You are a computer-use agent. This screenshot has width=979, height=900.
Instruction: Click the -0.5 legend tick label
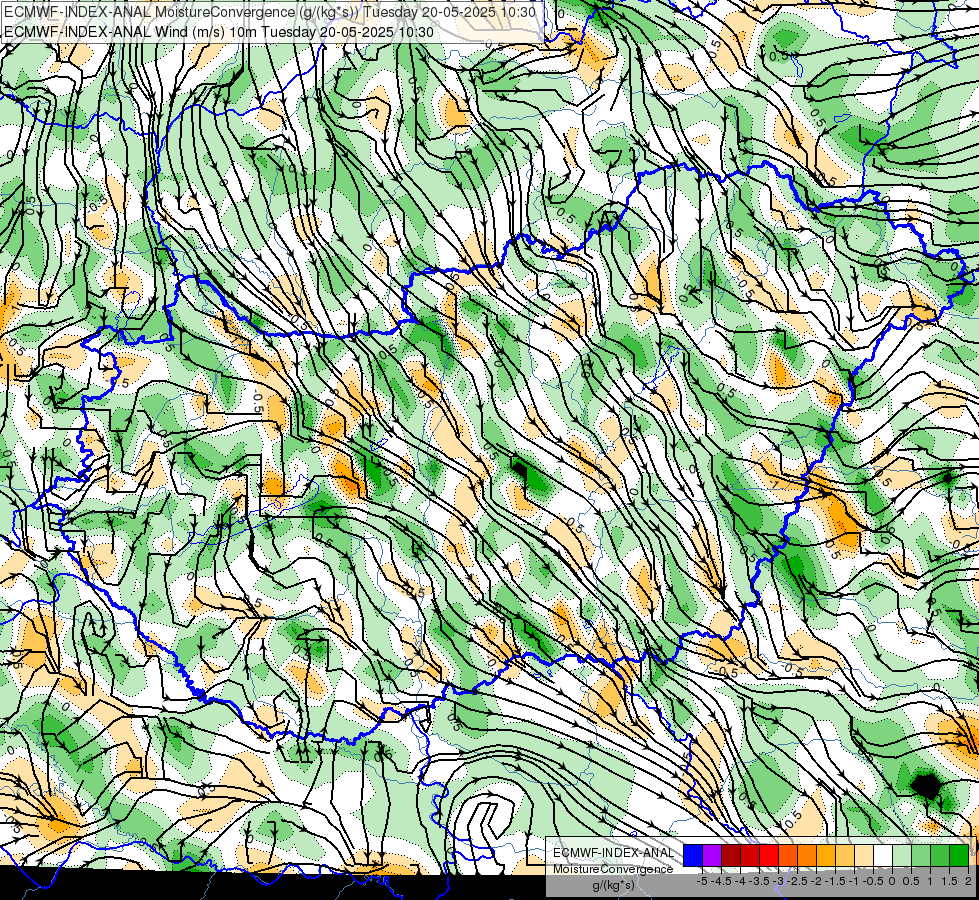click(x=873, y=881)
